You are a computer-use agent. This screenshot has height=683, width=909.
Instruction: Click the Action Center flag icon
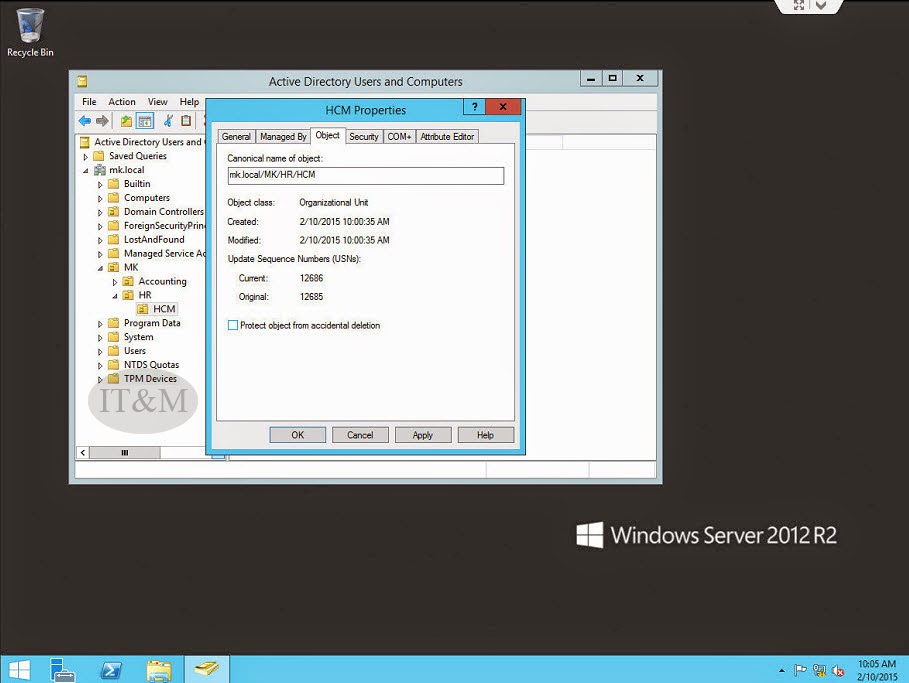coord(799,671)
